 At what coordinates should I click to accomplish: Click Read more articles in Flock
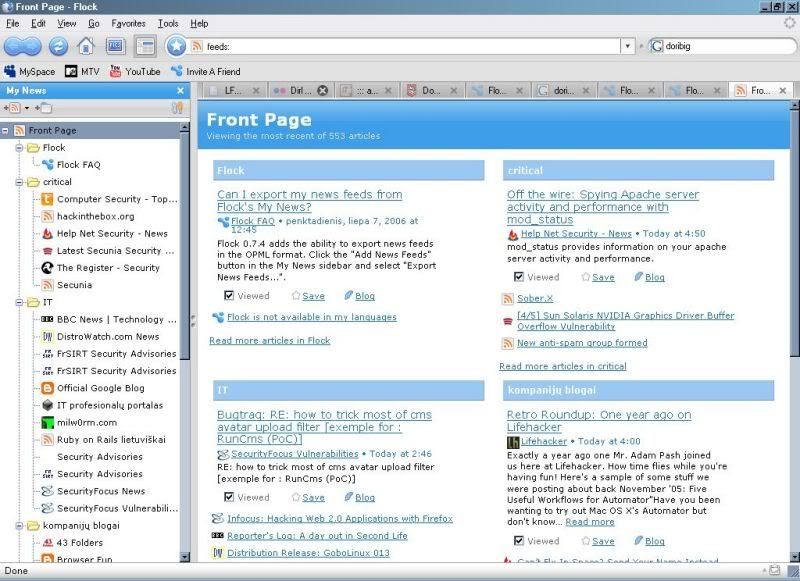[x=269, y=341]
